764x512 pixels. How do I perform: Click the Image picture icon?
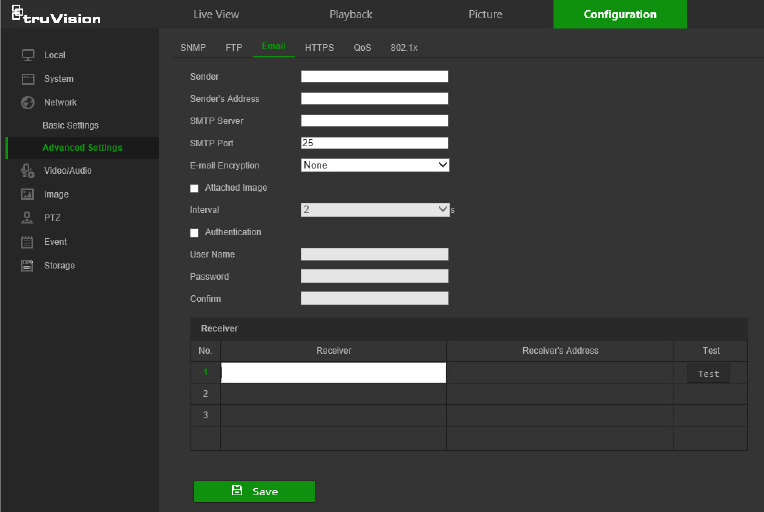pyautogui.click(x=27, y=194)
